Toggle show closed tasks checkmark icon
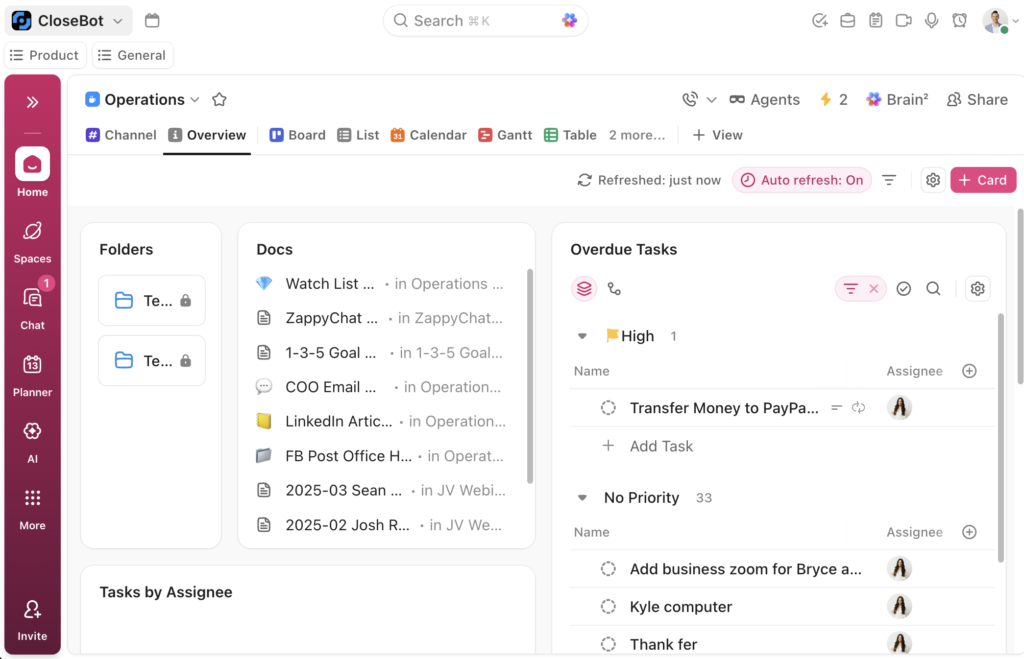Viewport: 1024px width, 659px height. (904, 289)
